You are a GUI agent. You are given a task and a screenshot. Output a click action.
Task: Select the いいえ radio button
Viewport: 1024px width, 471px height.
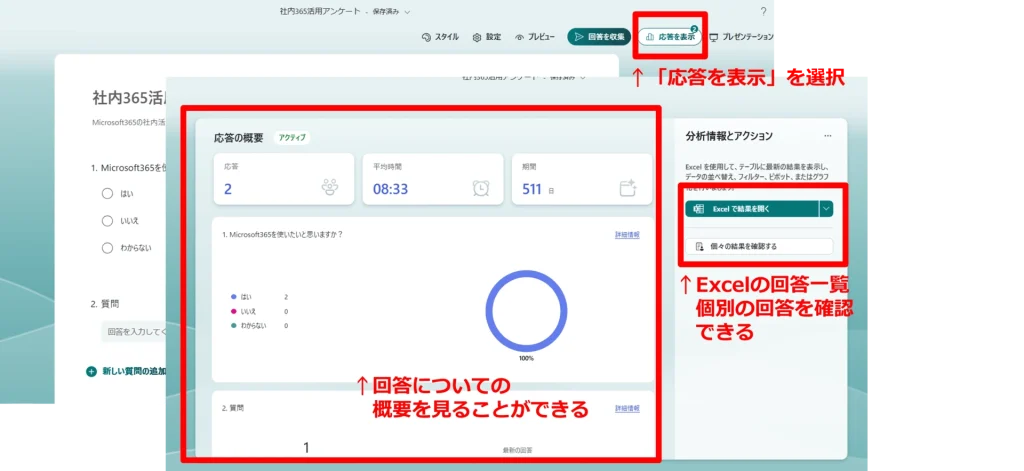[107, 221]
